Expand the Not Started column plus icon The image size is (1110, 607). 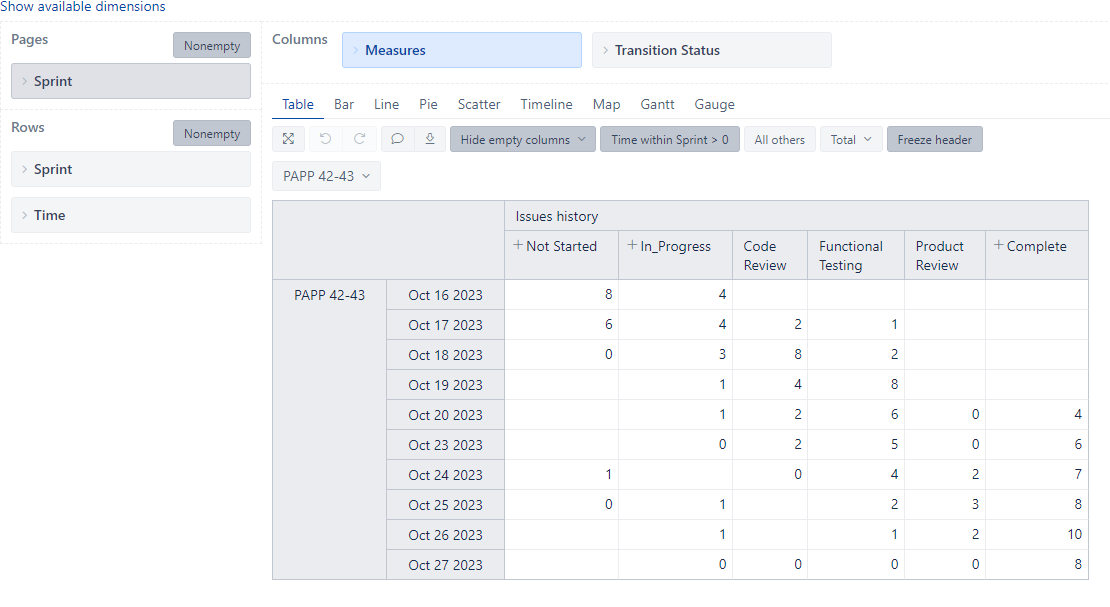click(518, 246)
